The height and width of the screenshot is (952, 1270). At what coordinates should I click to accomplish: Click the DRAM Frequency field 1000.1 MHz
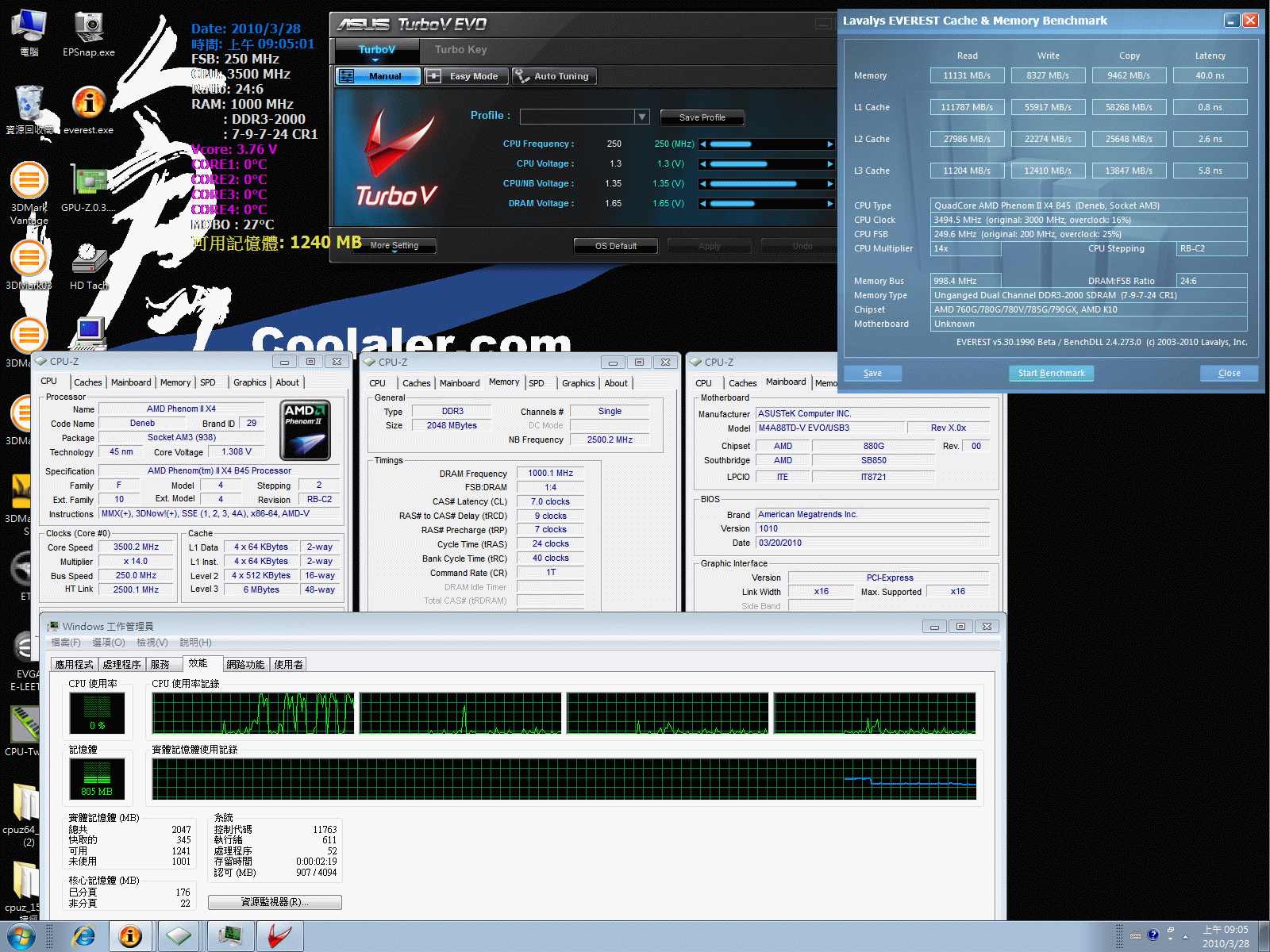(550, 474)
